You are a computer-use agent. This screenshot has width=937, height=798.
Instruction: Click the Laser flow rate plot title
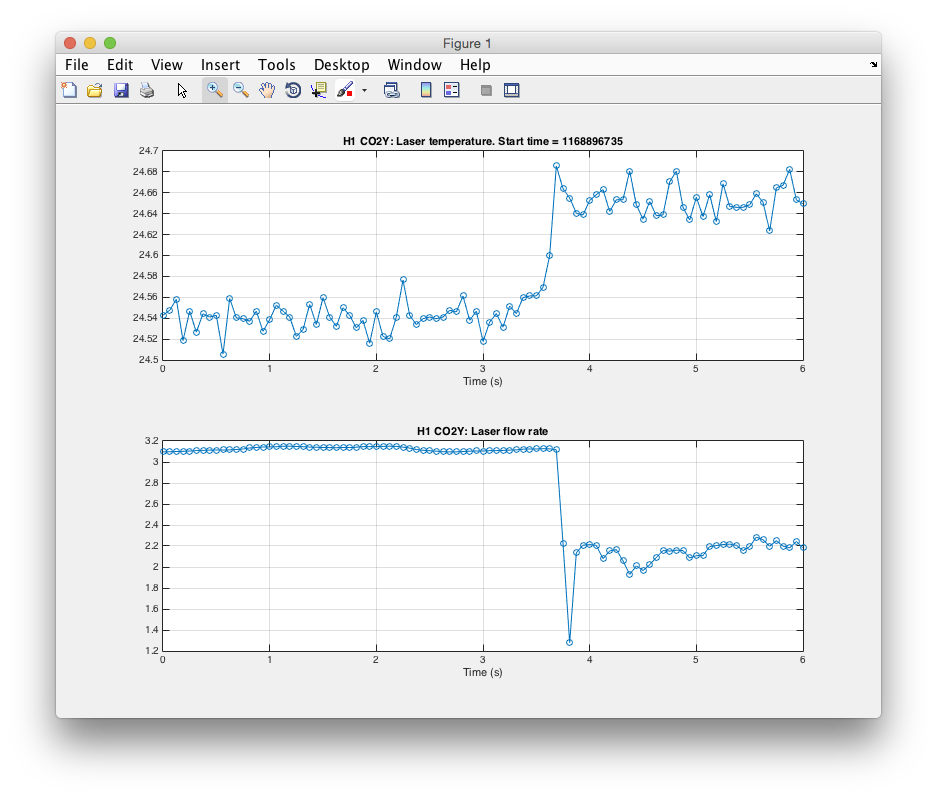(x=482, y=432)
